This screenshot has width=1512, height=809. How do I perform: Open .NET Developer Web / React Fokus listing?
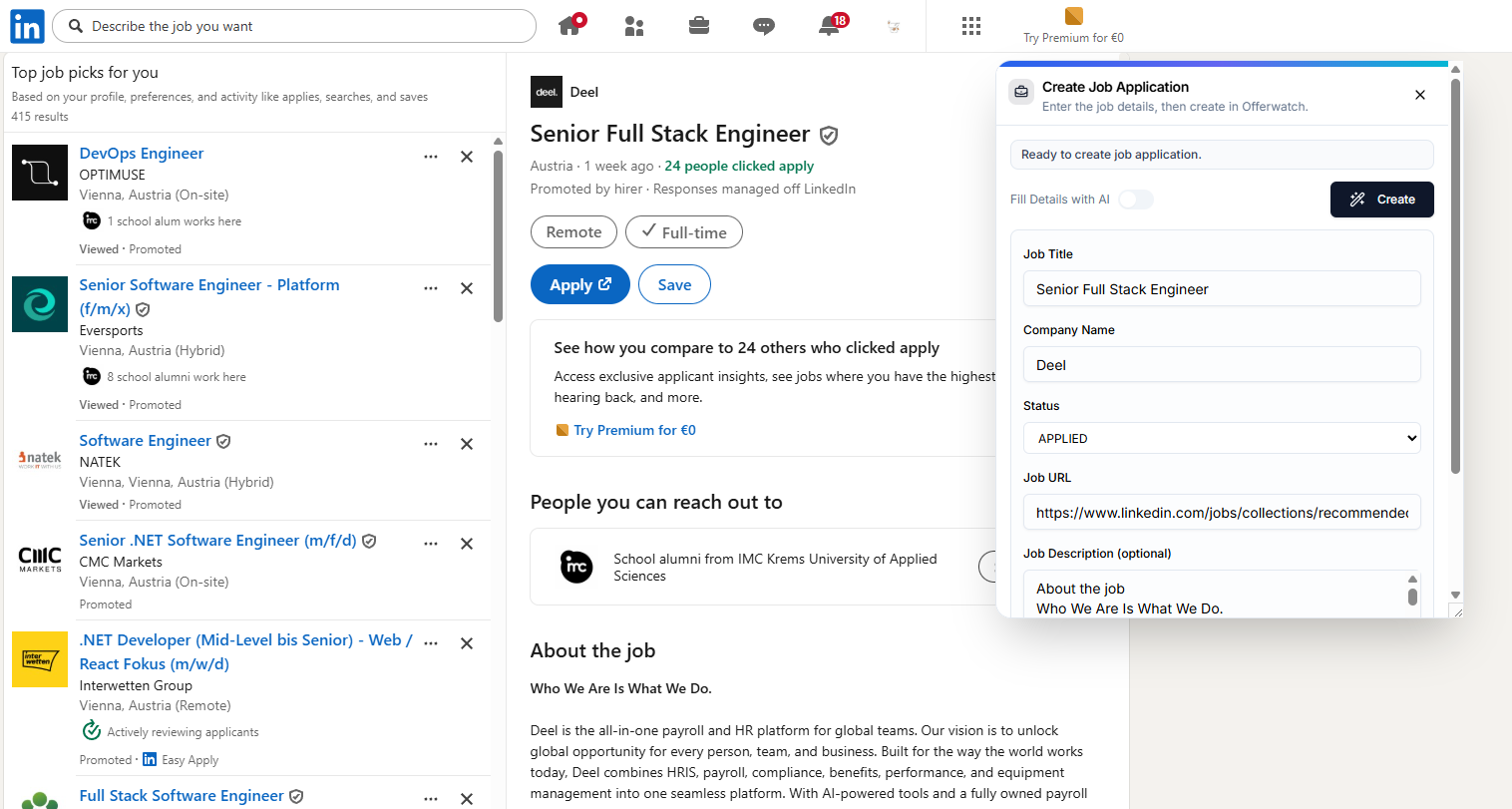coord(245,651)
